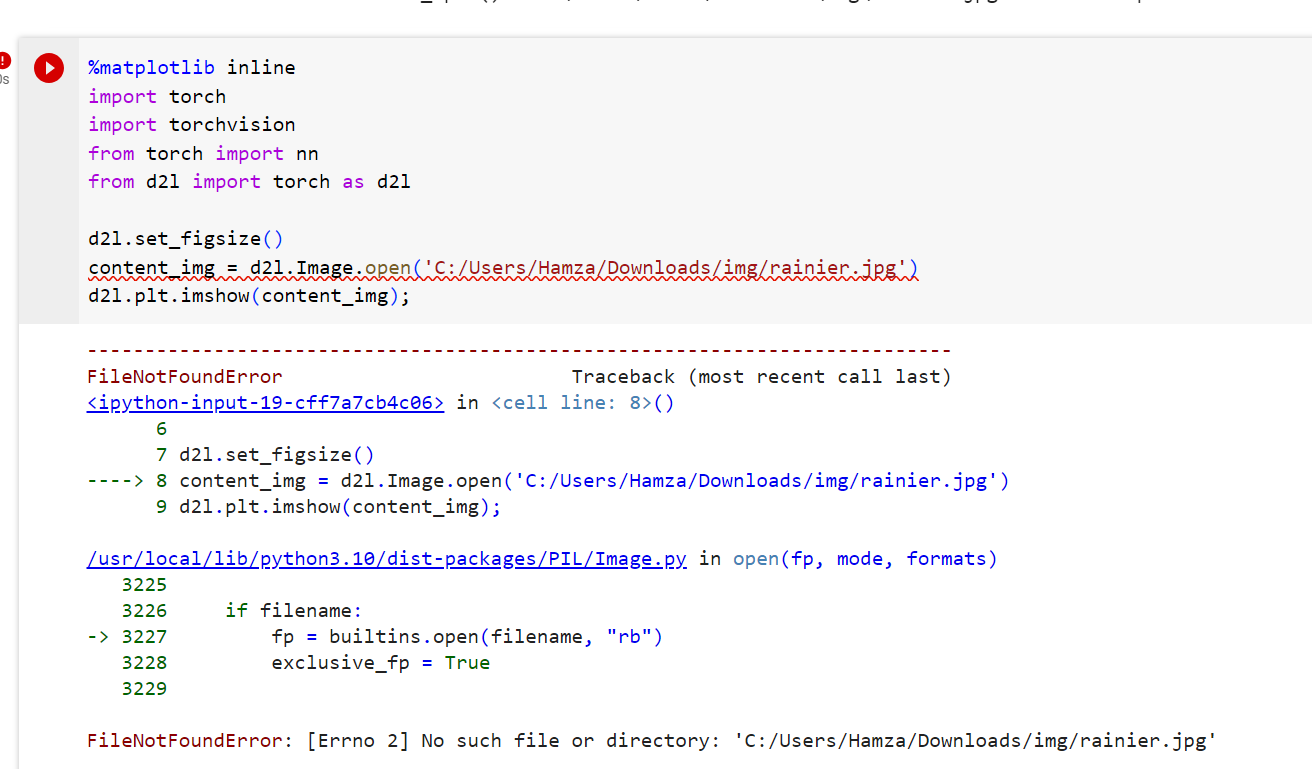The height and width of the screenshot is (769, 1312).
Task: Click the 'open(fp, mode, formats)' function signature
Action: click(865, 559)
